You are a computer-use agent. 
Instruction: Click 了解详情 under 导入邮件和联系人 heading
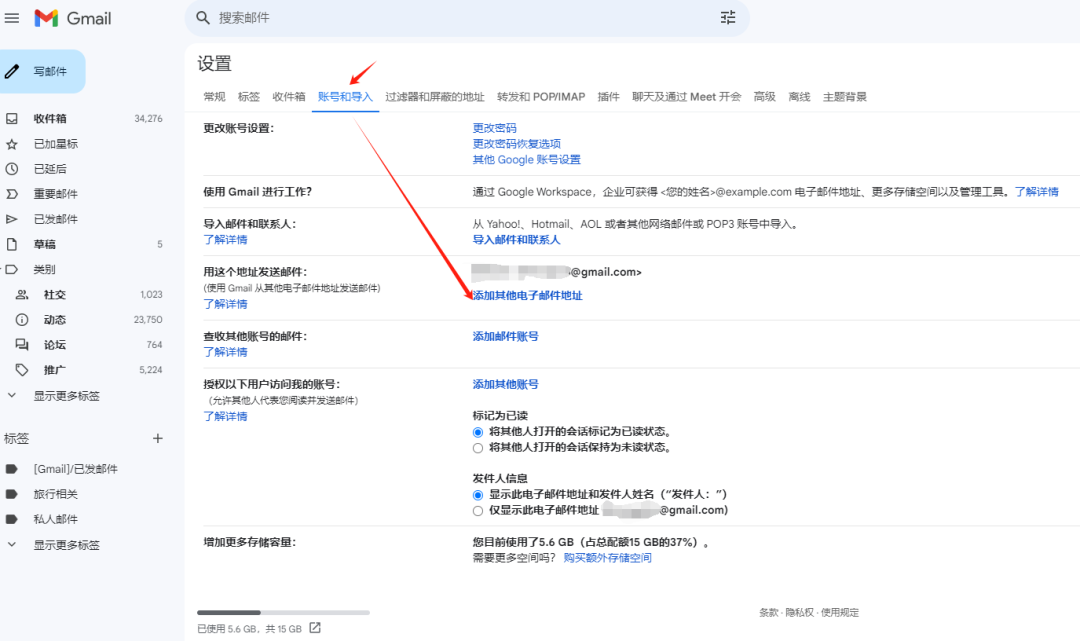pos(225,240)
